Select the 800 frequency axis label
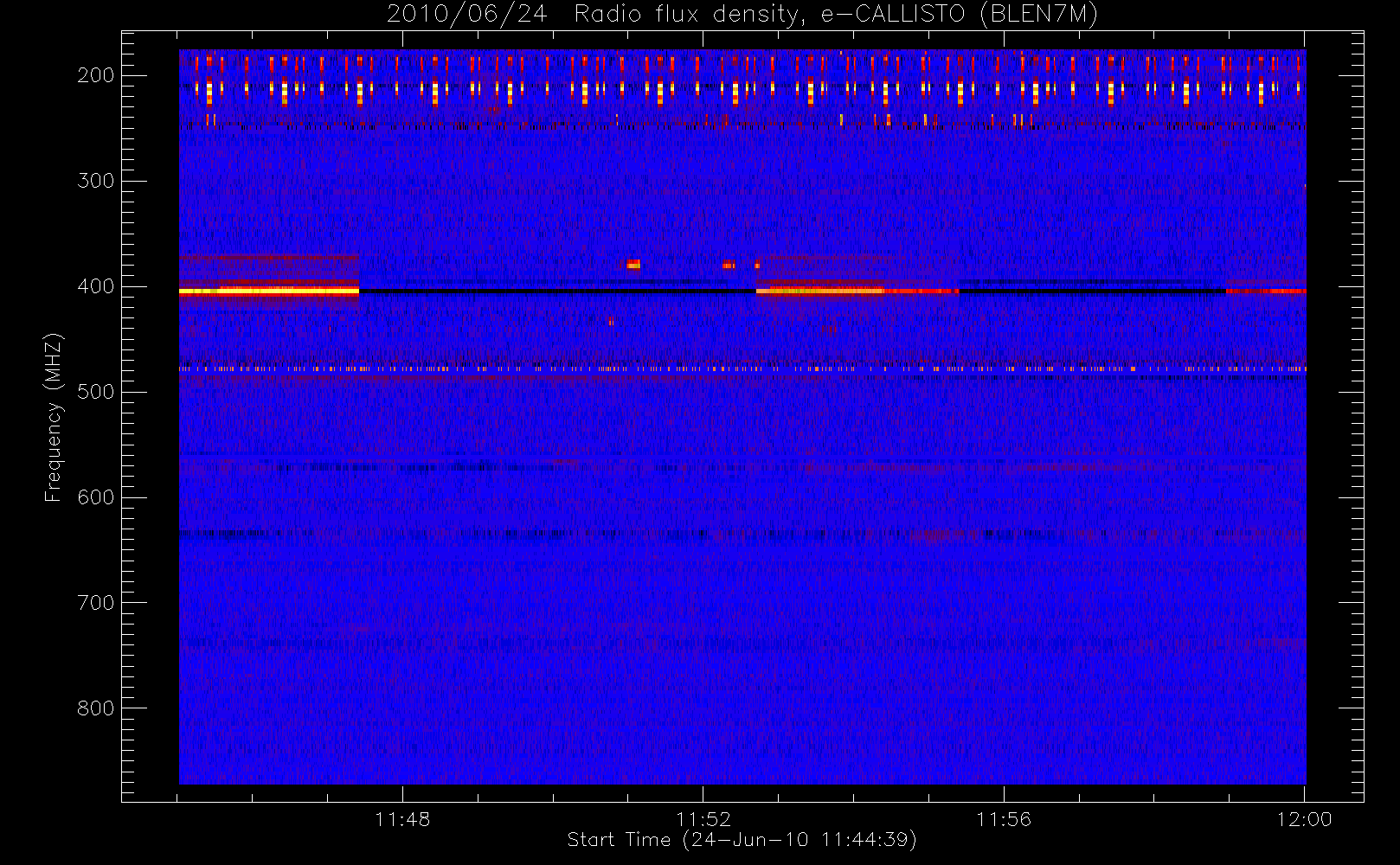This screenshot has width=1400, height=865. 95,708
